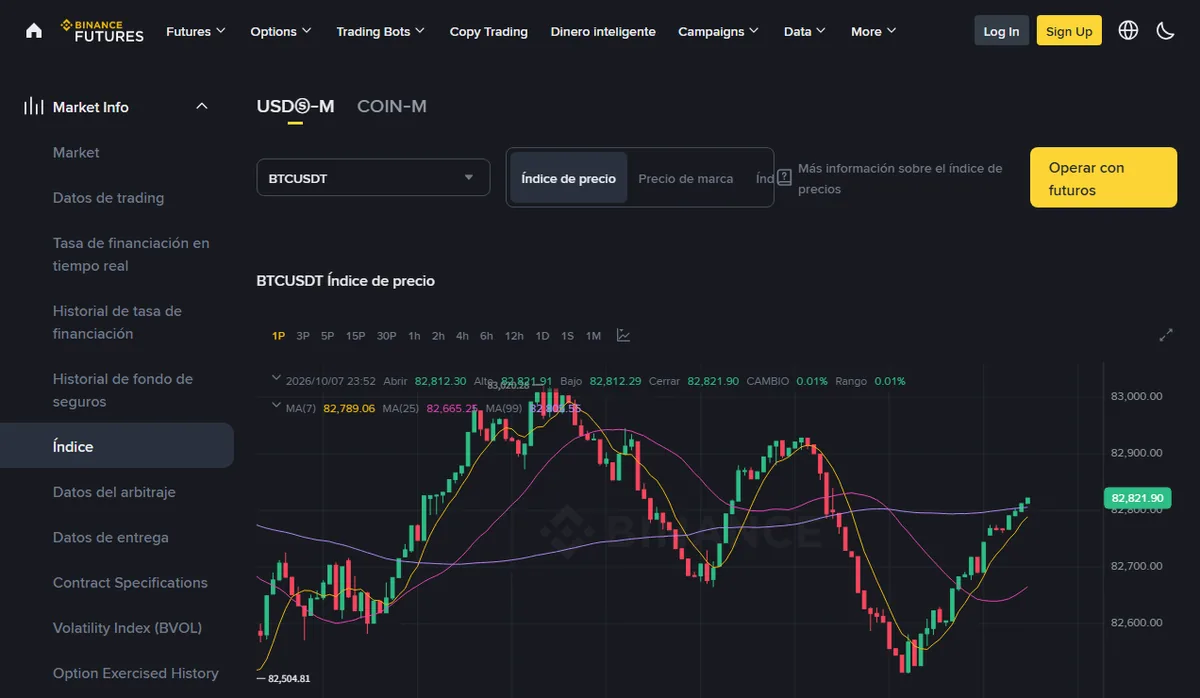
Task: Select the 1h chart interval
Action: click(414, 335)
